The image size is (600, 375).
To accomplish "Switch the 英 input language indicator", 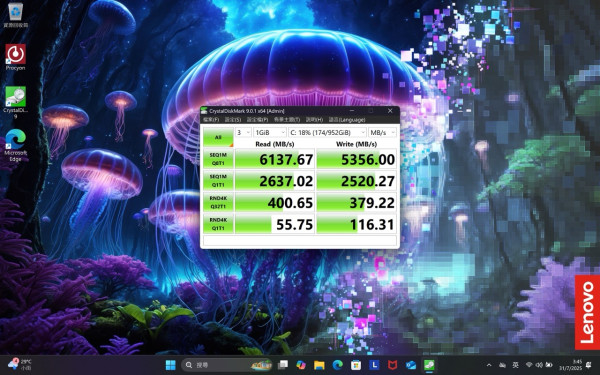I will pos(515,365).
